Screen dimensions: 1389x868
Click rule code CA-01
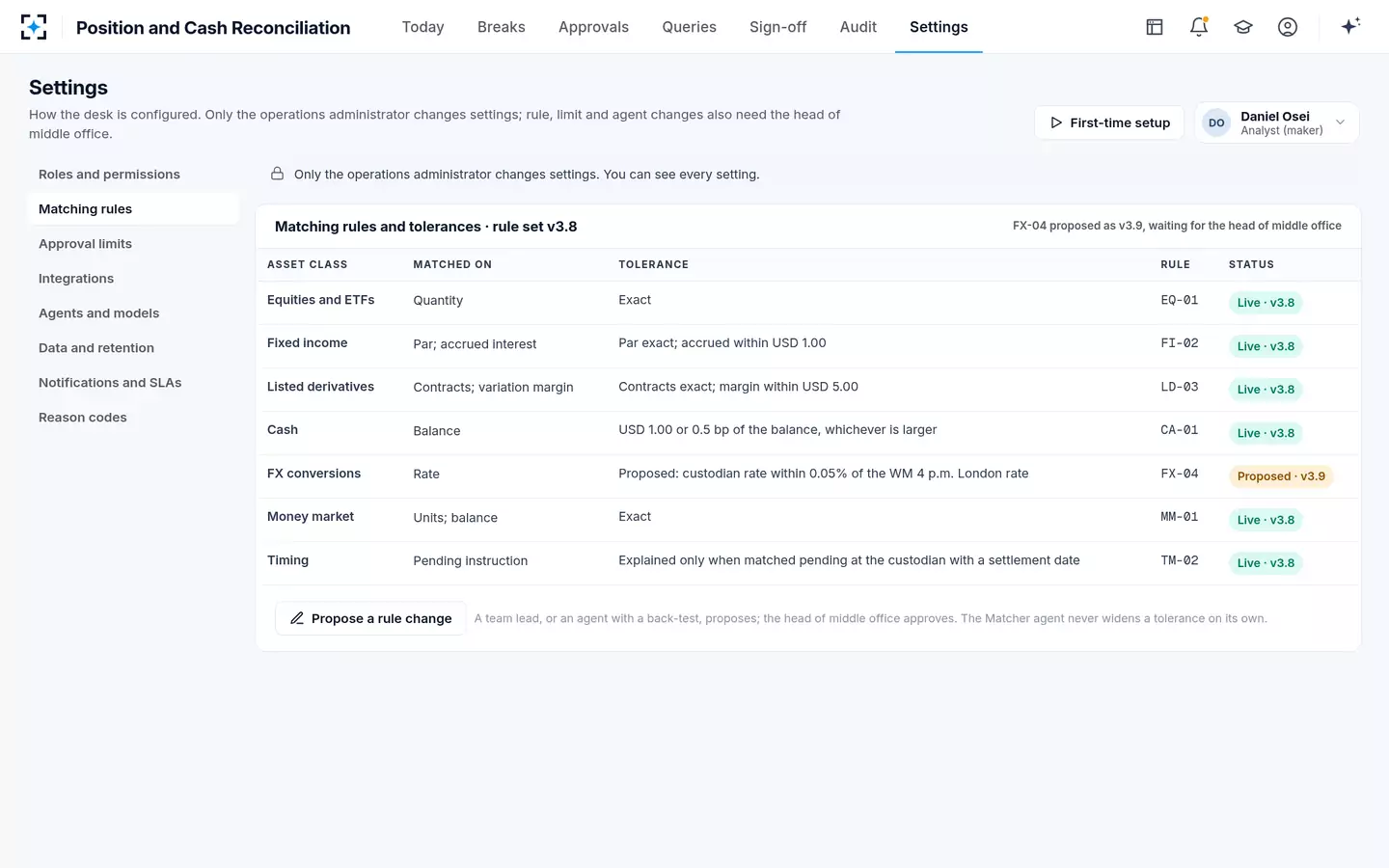click(1179, 430)
